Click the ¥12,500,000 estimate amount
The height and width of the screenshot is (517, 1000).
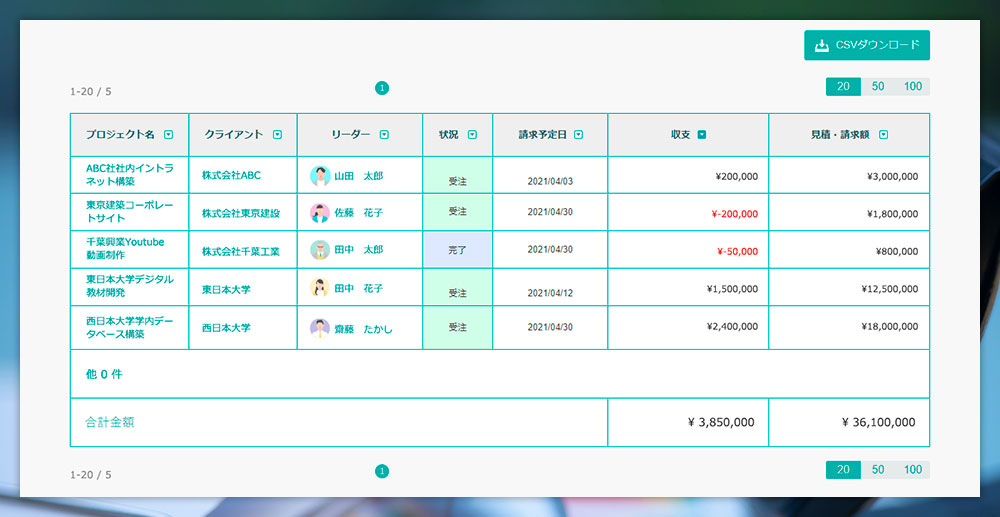point(890,289)
